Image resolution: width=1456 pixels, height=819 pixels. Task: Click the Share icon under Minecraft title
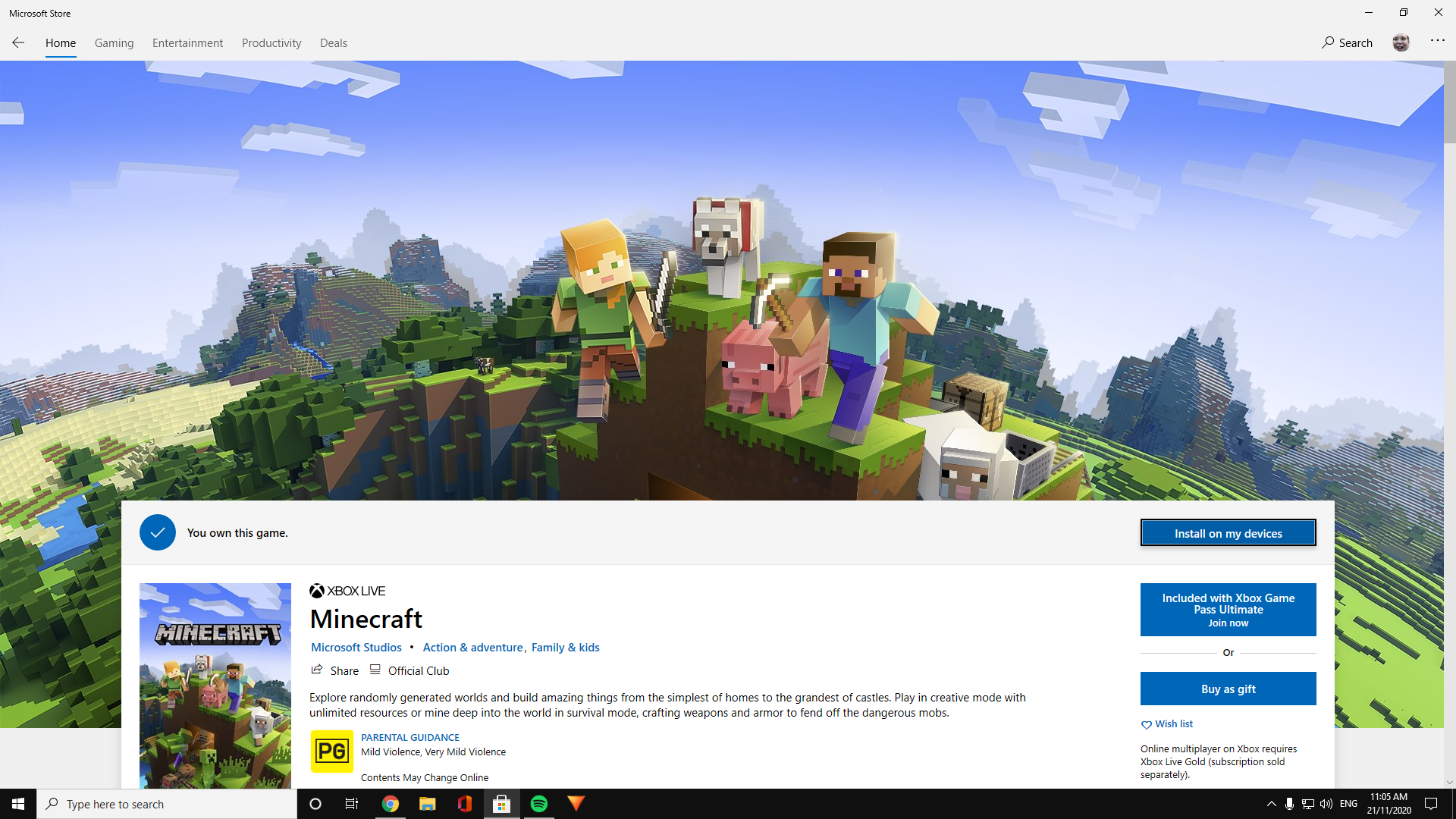[317, 670]
